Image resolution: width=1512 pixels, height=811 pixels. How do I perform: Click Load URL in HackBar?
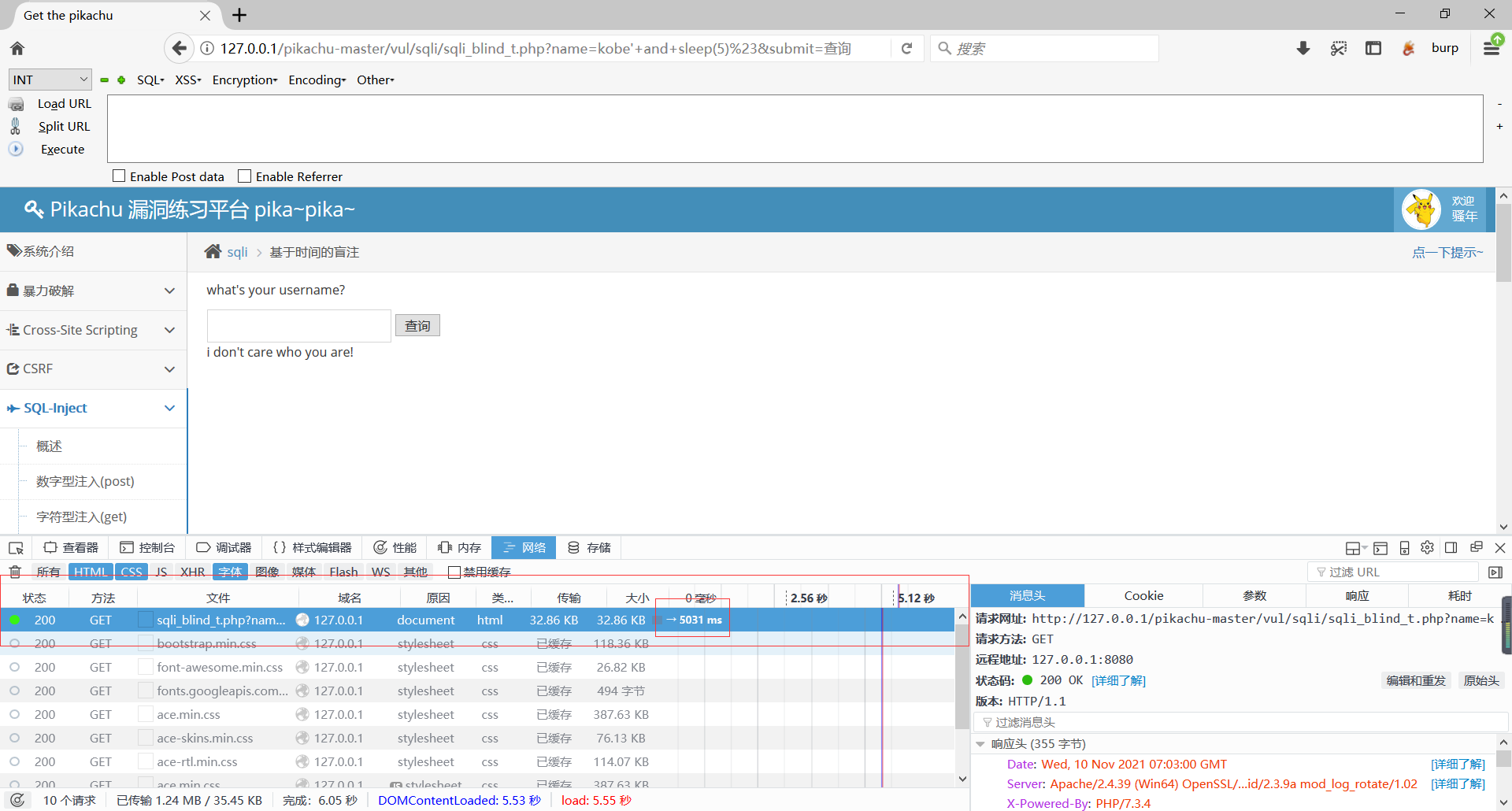pos(65,103)
